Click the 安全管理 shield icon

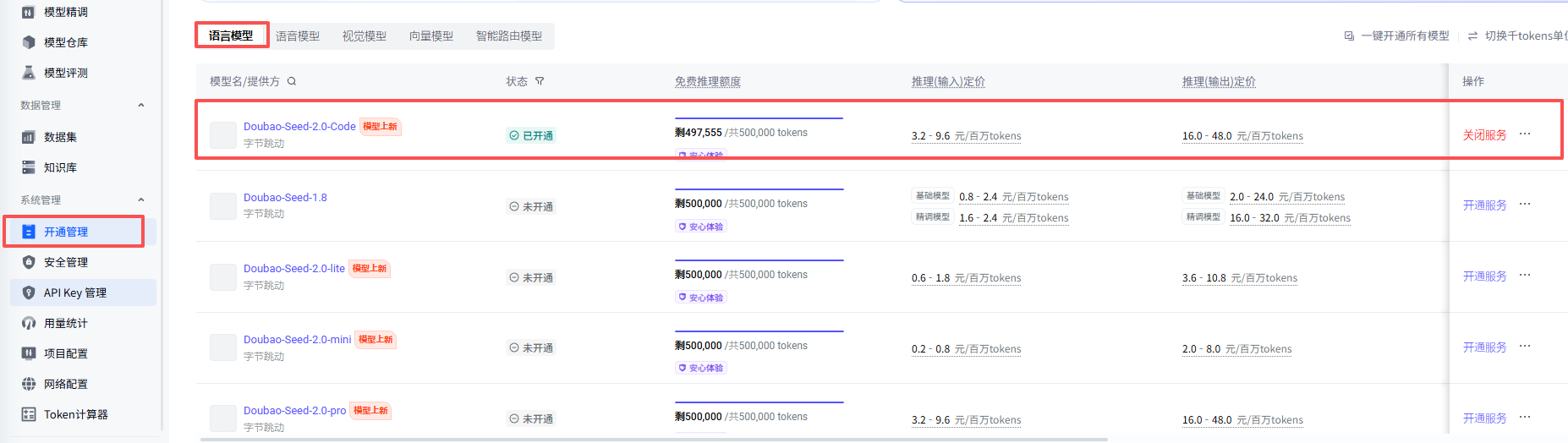[x=29, y=262]
